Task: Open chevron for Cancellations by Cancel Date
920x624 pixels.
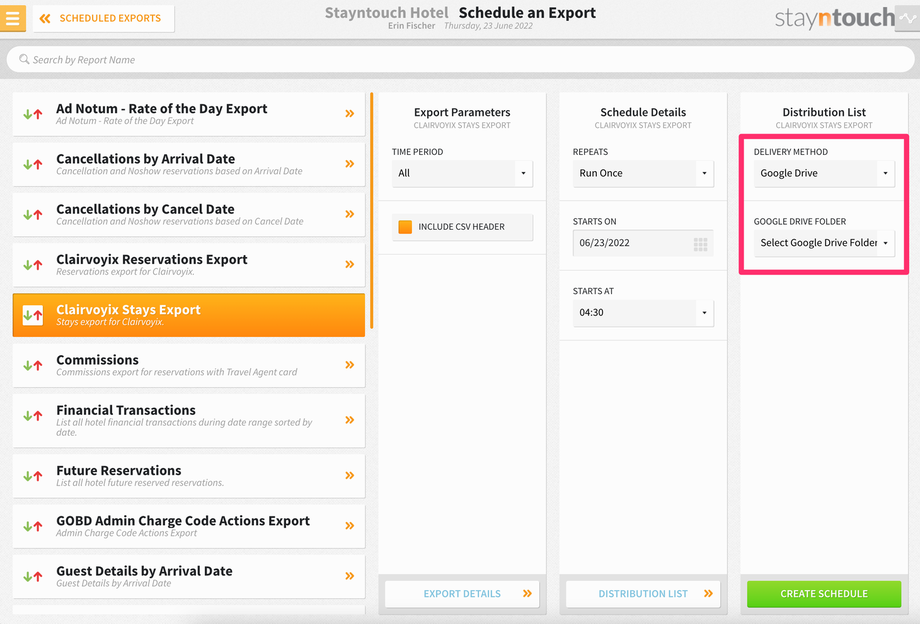Action: (350, 214)
